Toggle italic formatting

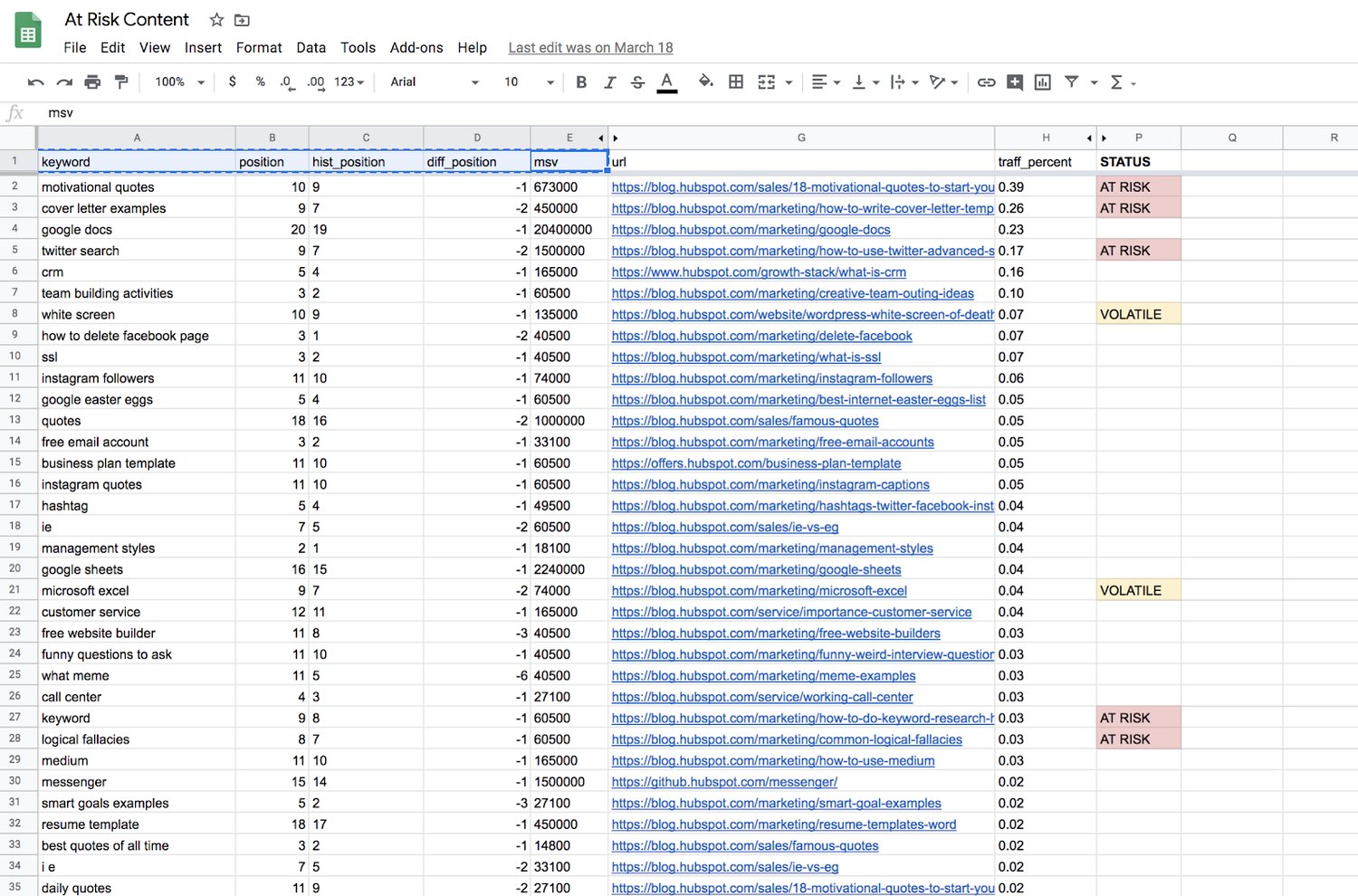(609, 82)
